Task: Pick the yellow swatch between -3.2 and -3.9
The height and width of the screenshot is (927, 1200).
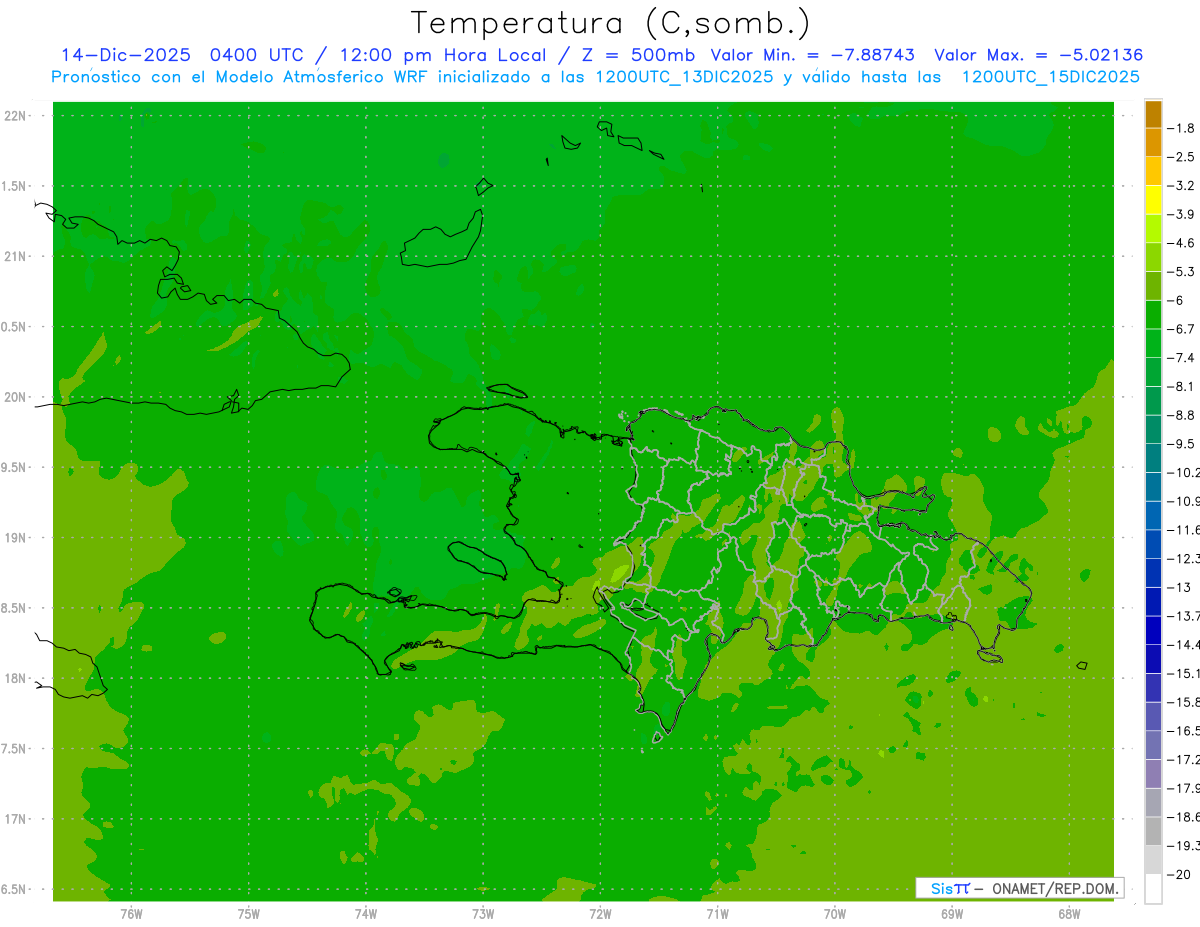Action: [1153, 200]
